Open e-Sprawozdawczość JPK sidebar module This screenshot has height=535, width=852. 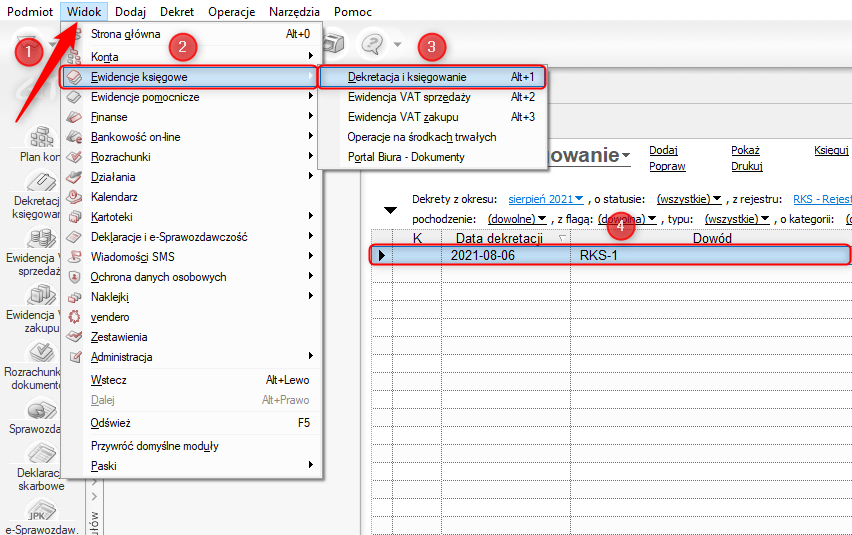(x=42, y=517)
